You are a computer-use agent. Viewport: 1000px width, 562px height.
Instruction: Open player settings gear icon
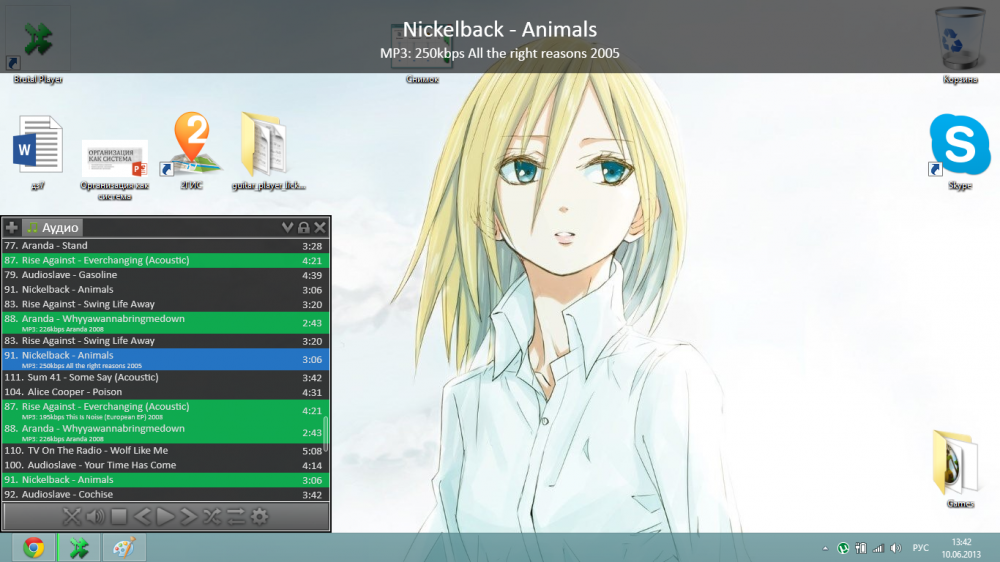[259, 517]
